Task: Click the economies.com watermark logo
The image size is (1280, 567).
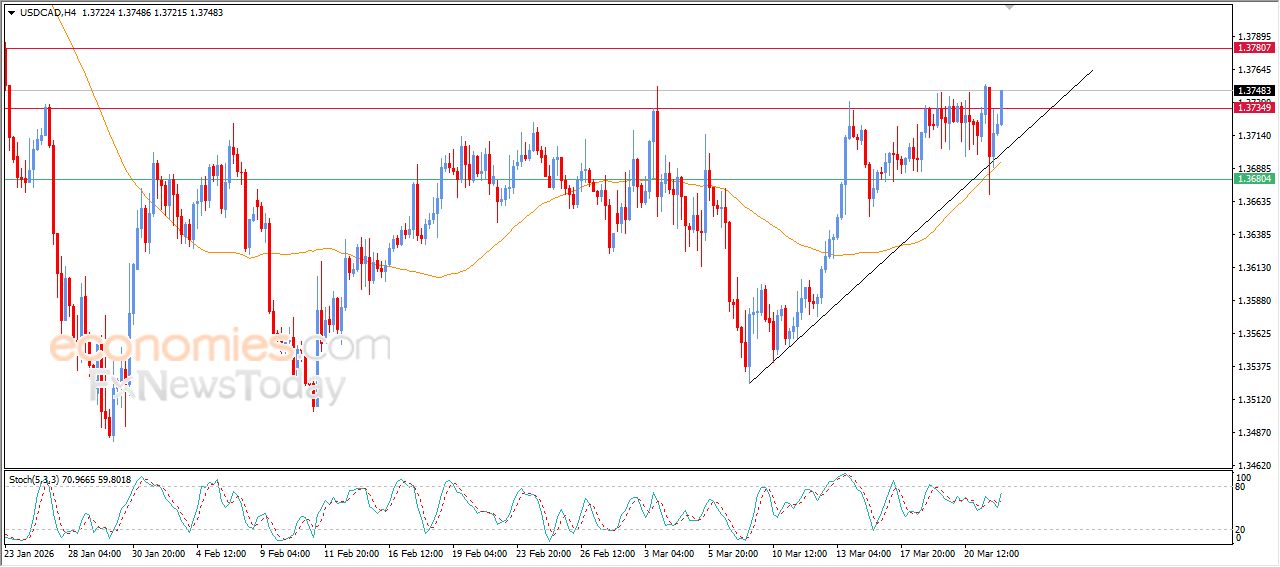Action: tap(219, 347)
